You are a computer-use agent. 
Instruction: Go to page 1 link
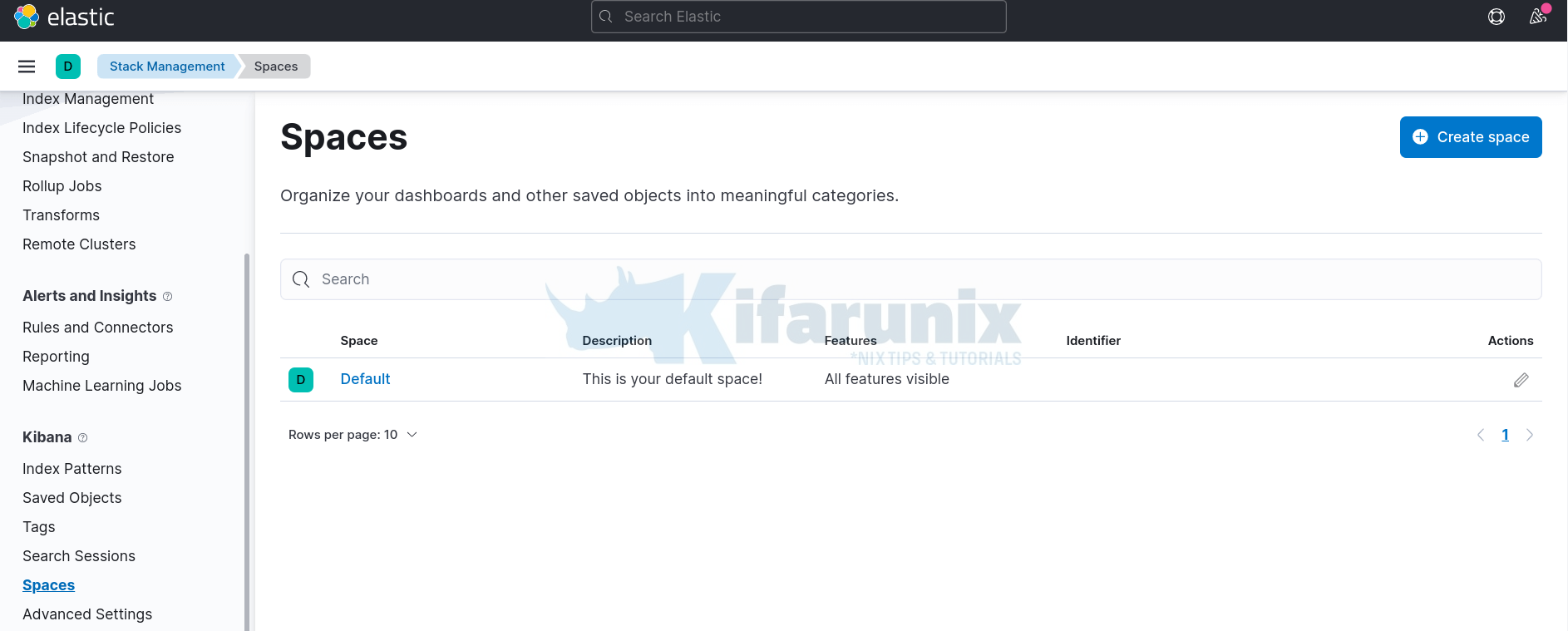1505,435
